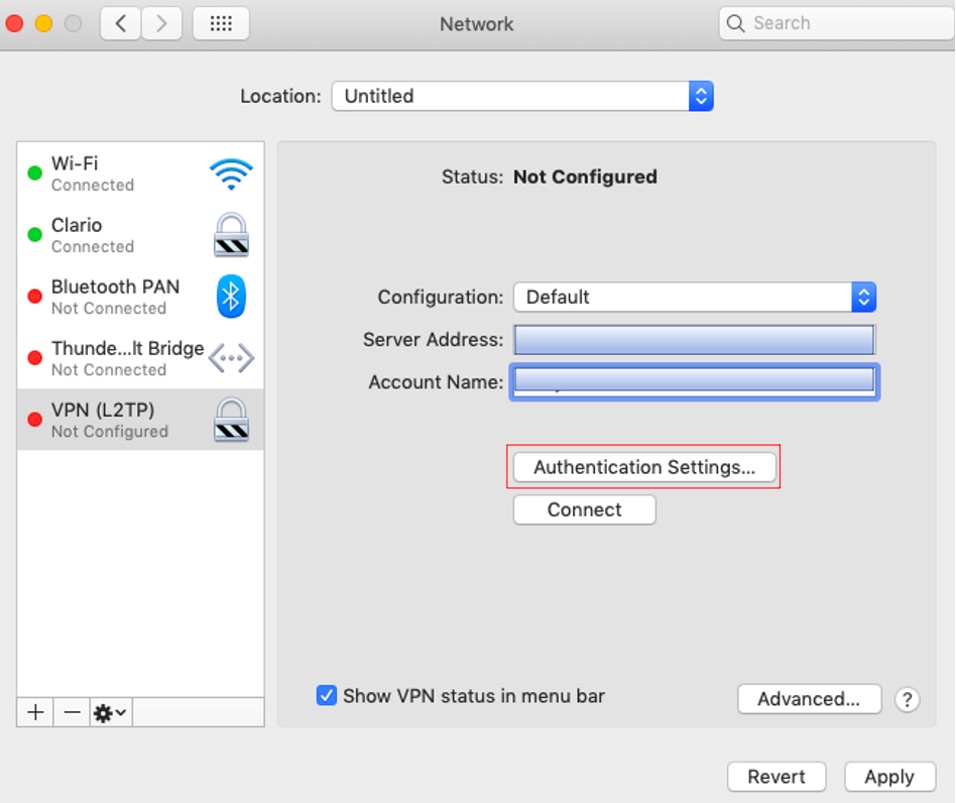Click the VPN (L2TP) lock icon
The height and width of the screenshot is (803, 956).
point(231,419)
